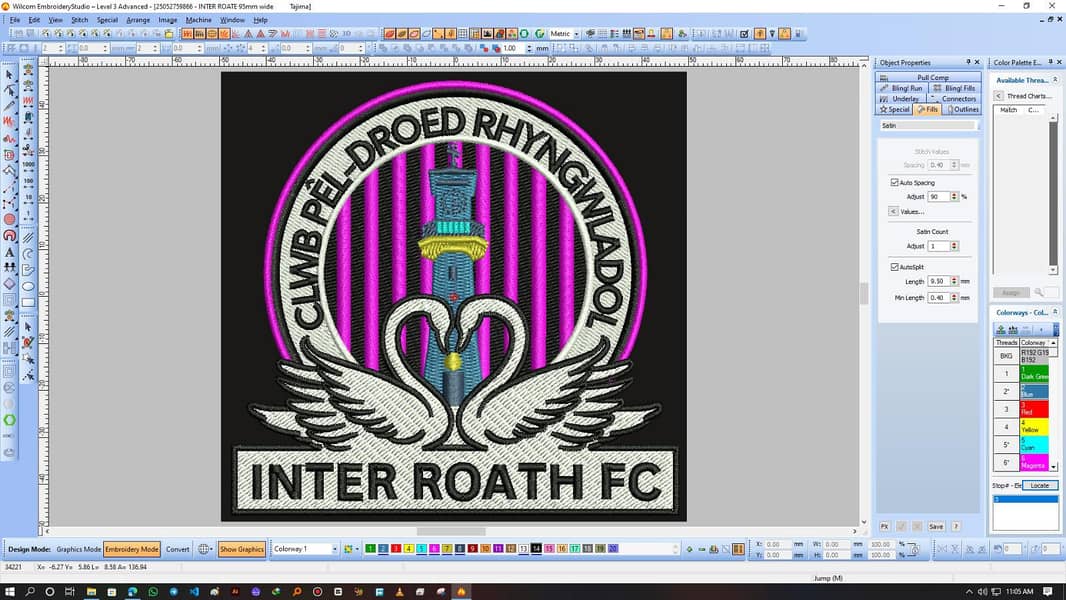Toggle the grid display icon

462,34
